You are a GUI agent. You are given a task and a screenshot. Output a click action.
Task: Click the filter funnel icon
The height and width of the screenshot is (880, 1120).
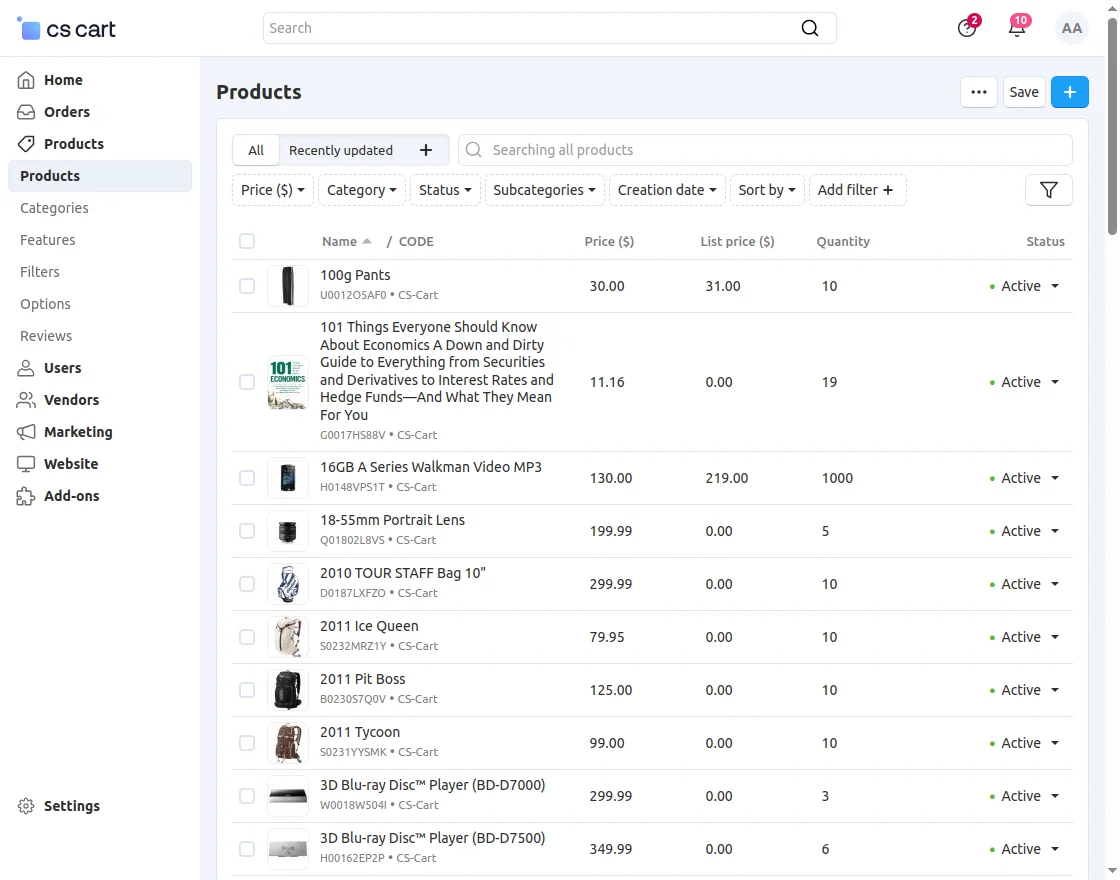[1048, 189]
